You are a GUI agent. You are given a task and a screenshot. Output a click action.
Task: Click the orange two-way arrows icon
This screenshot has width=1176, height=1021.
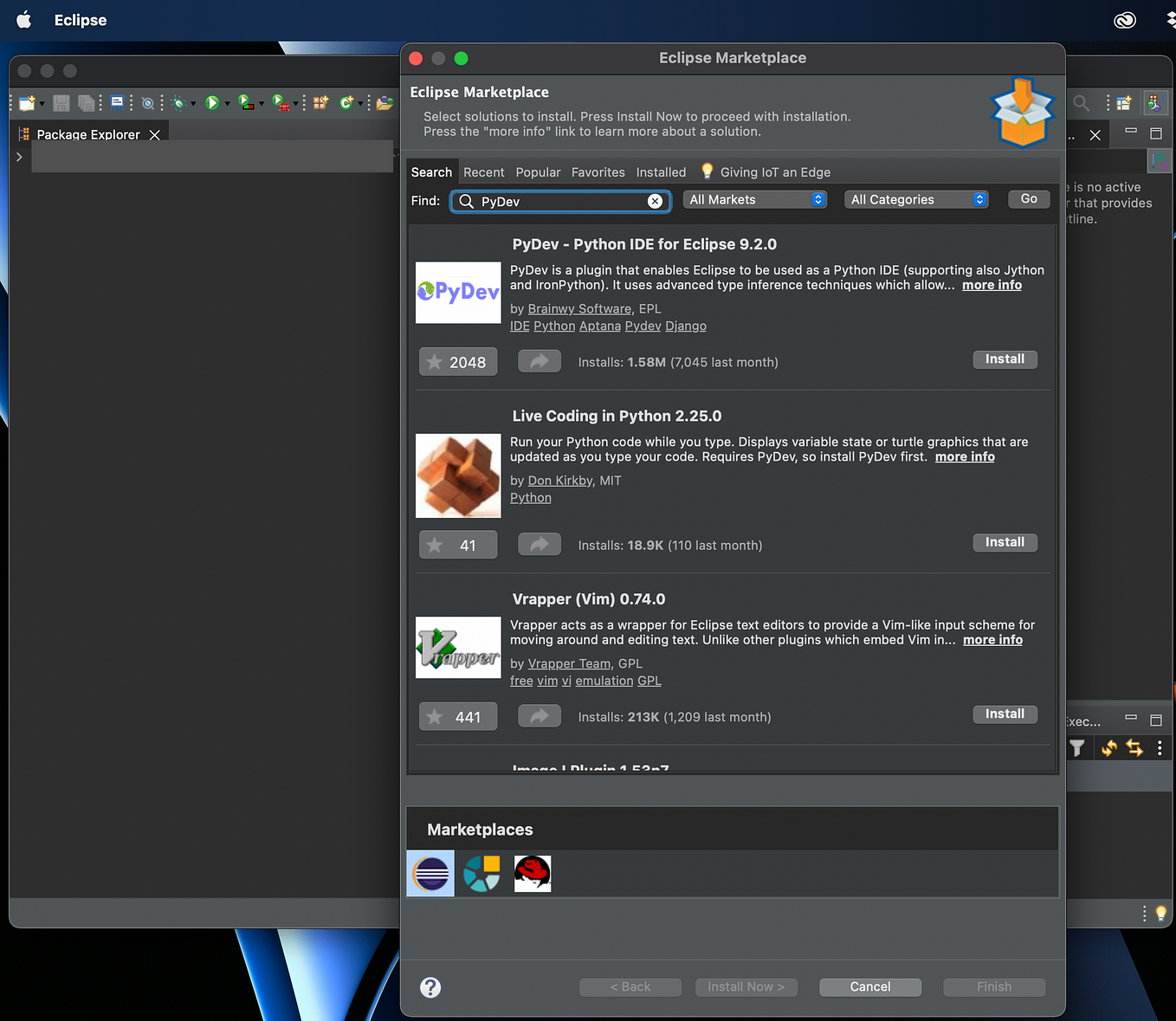1134,747
